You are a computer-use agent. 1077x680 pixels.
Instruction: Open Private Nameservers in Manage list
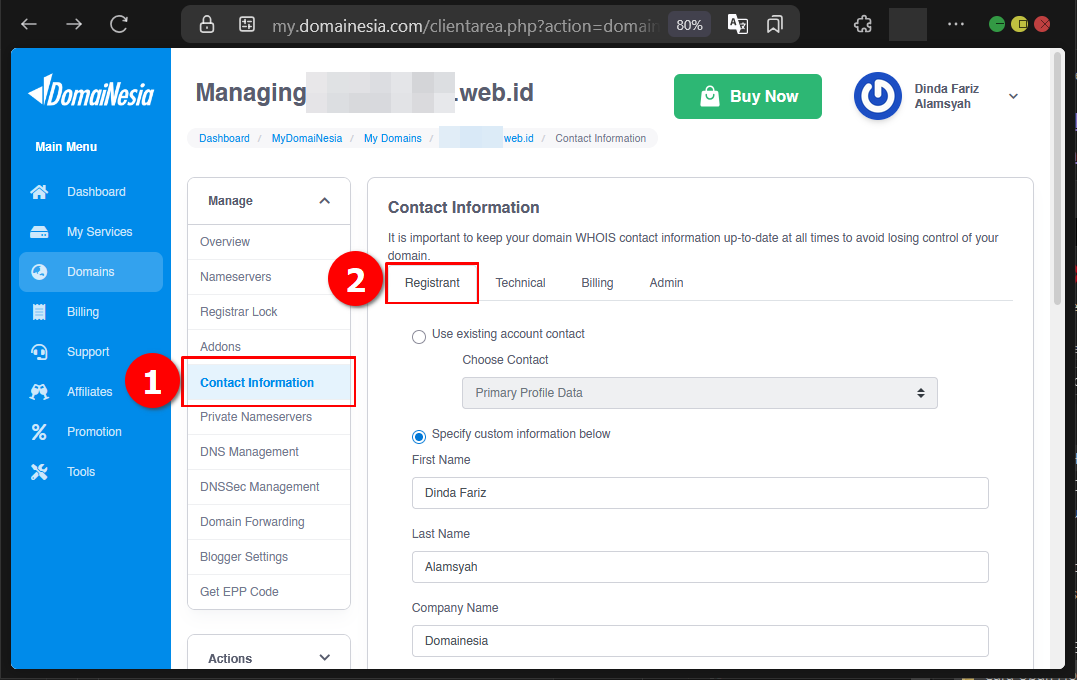[x=269, y=417]
